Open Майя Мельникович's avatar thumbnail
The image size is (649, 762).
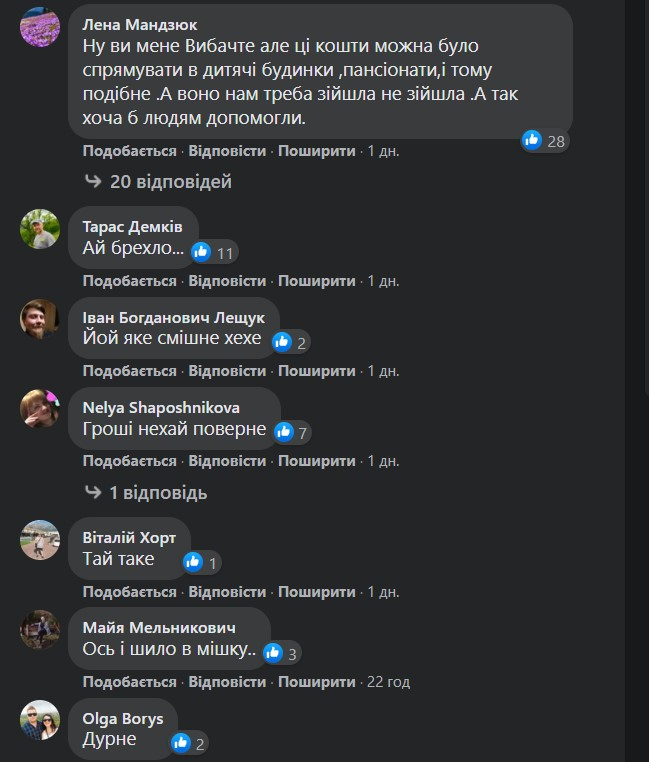pyautogui.click(x=40, y=630)
